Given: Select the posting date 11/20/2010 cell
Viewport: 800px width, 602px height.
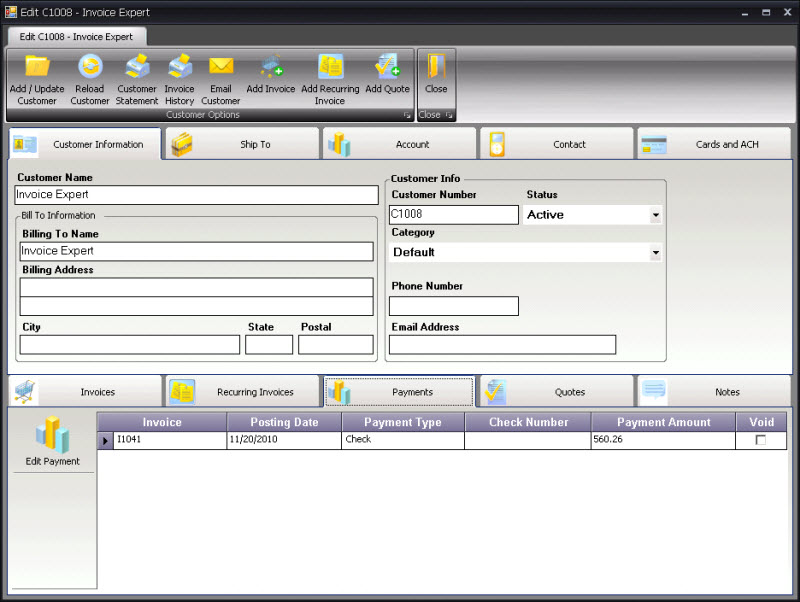Looking at the screenshot, I should [284, 440].
